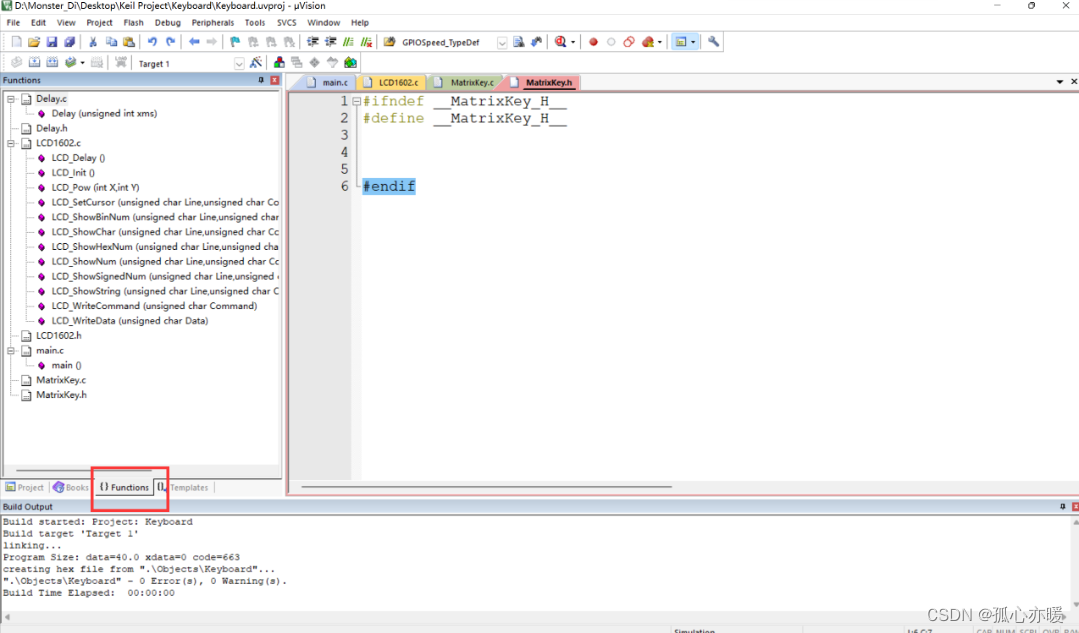Click the Copy icon in the toolbar

pyautogui.click(x=111, y=42)
